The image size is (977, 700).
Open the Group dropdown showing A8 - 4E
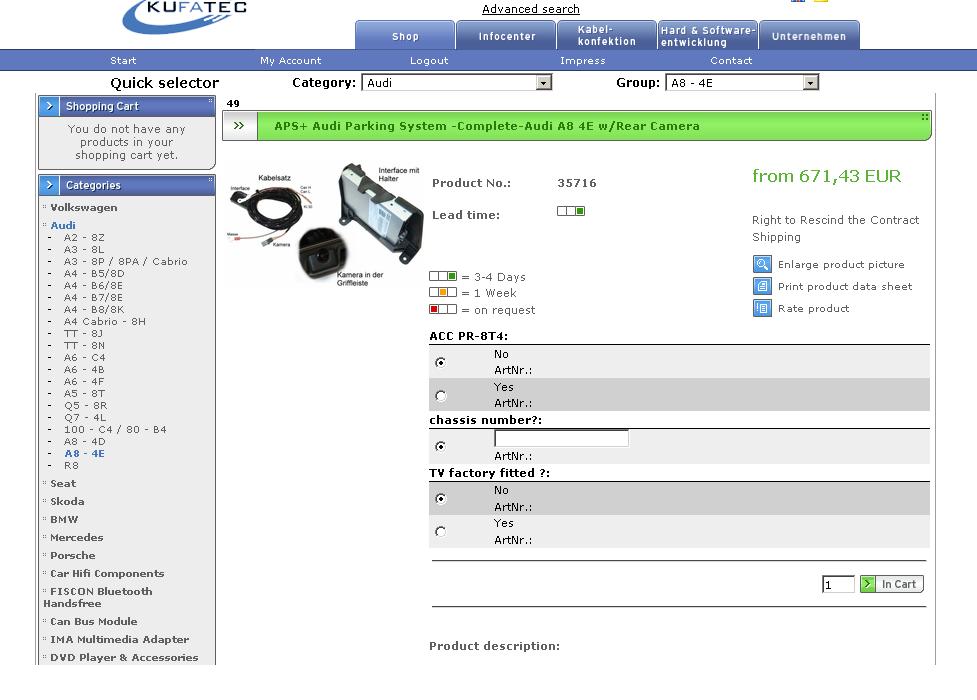tap(810, 83)
